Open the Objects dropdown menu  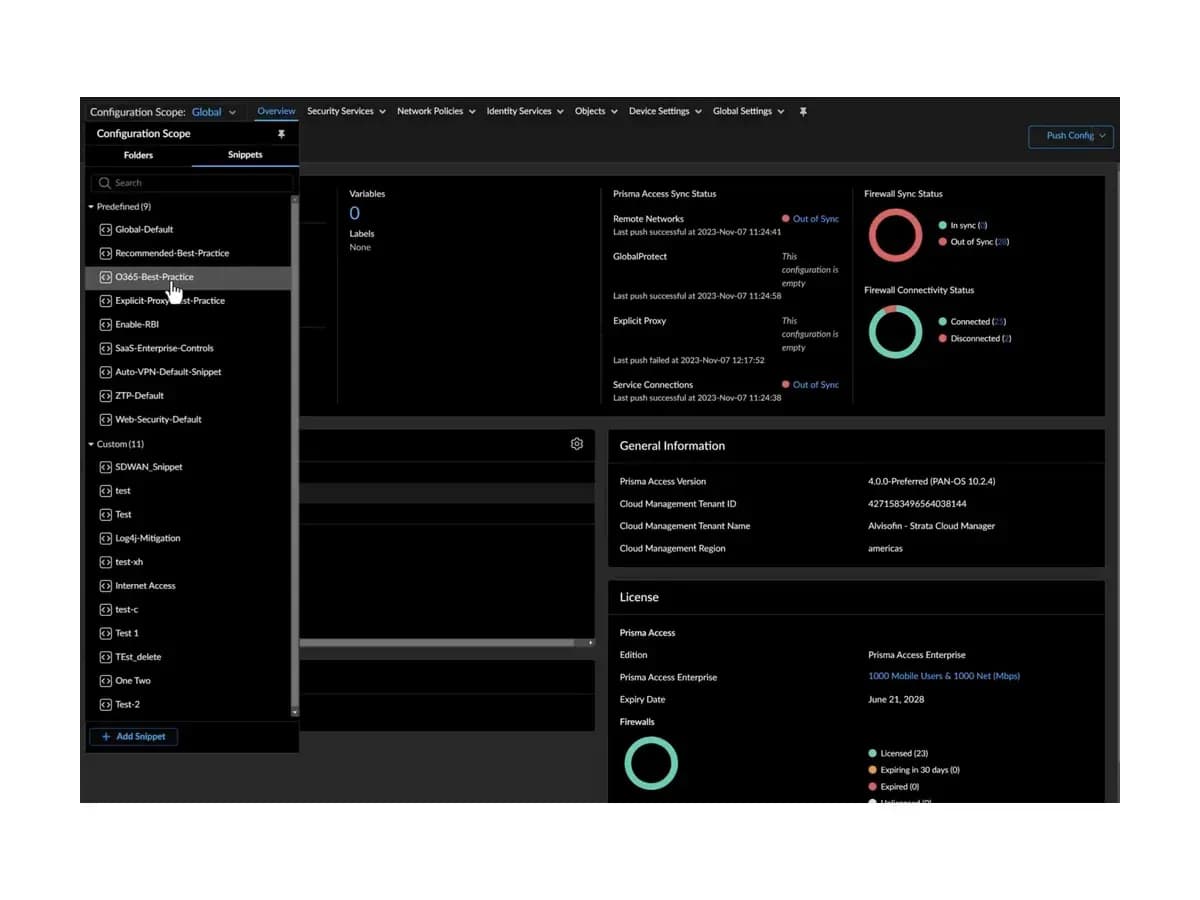click(x=596, y=111)
